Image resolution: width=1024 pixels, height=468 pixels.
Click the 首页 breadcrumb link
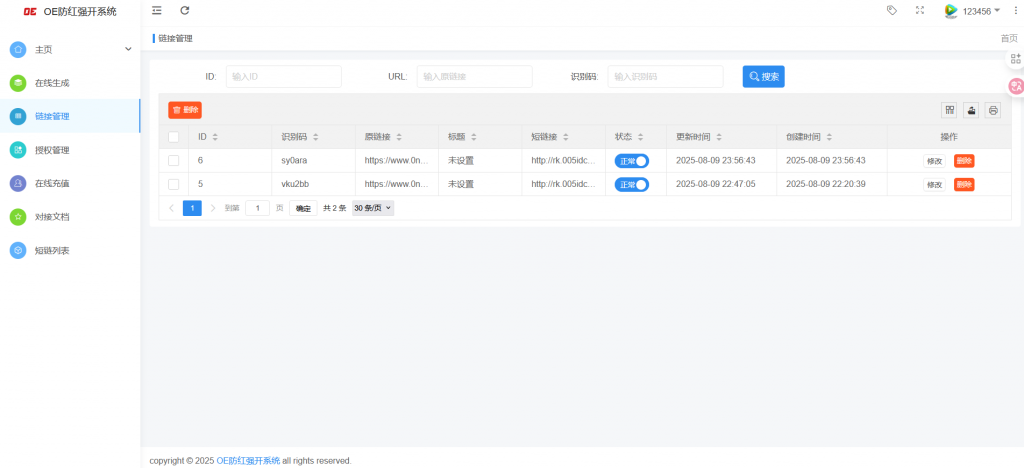[x=1009, y=39]
